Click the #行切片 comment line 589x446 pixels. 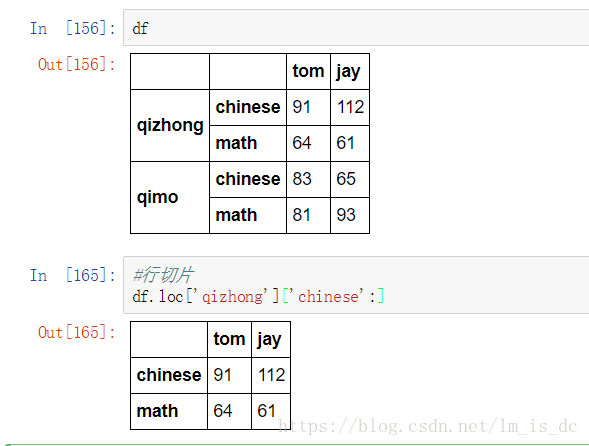coord(163,275)
